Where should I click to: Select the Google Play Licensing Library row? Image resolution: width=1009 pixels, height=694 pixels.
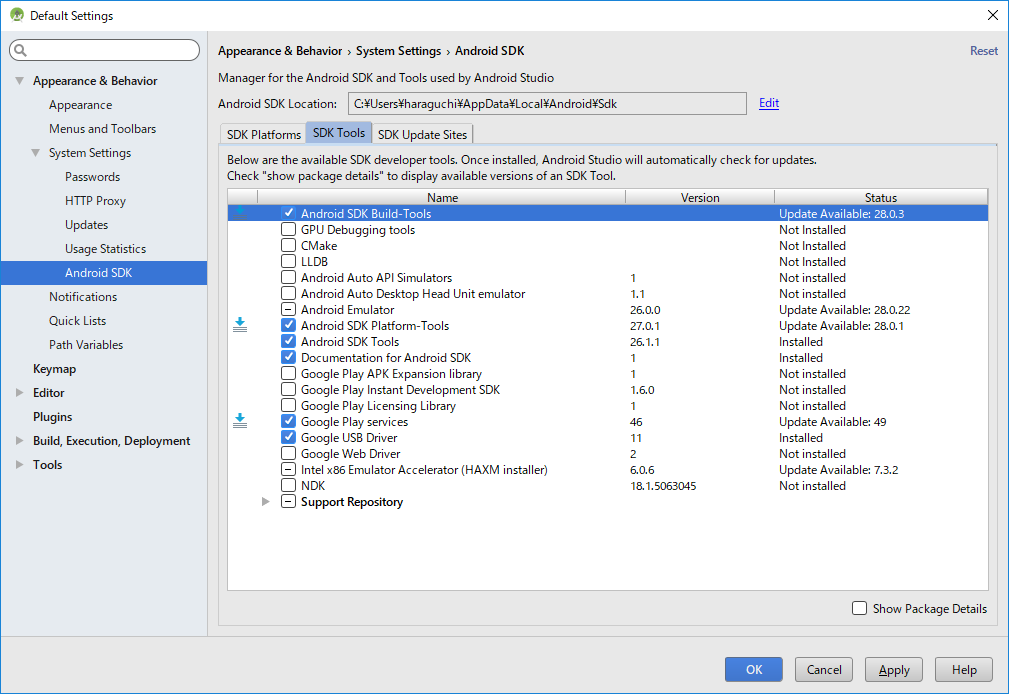607,406
